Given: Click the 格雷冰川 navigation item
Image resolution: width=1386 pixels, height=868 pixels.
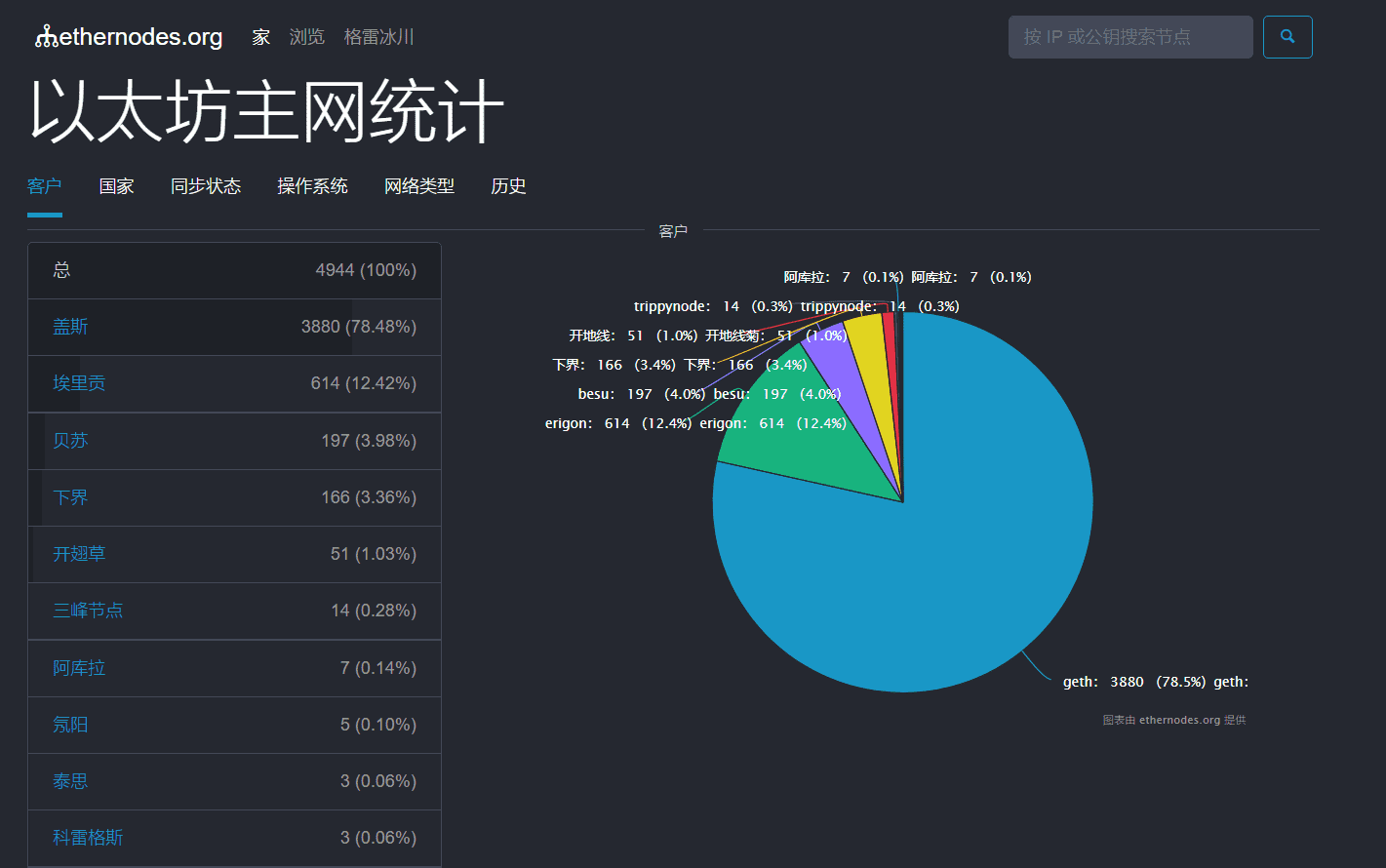Looking at the screenshot, I should (x=378, y=37).
